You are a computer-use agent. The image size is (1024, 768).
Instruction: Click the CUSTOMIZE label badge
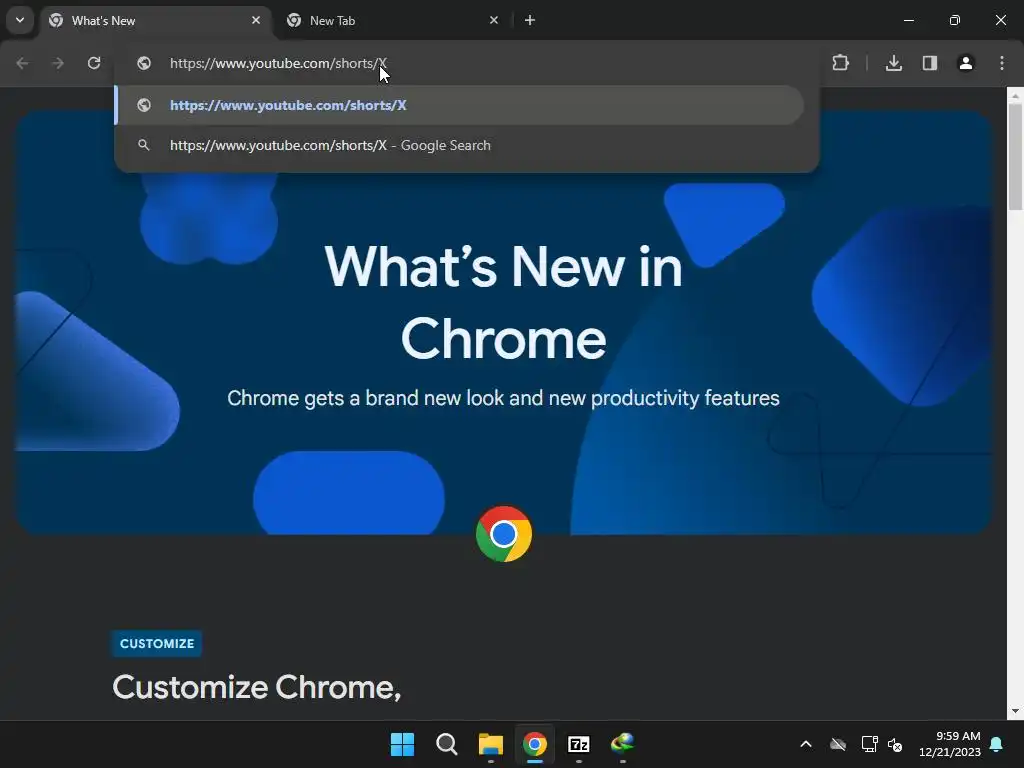(x=157, y=643)
